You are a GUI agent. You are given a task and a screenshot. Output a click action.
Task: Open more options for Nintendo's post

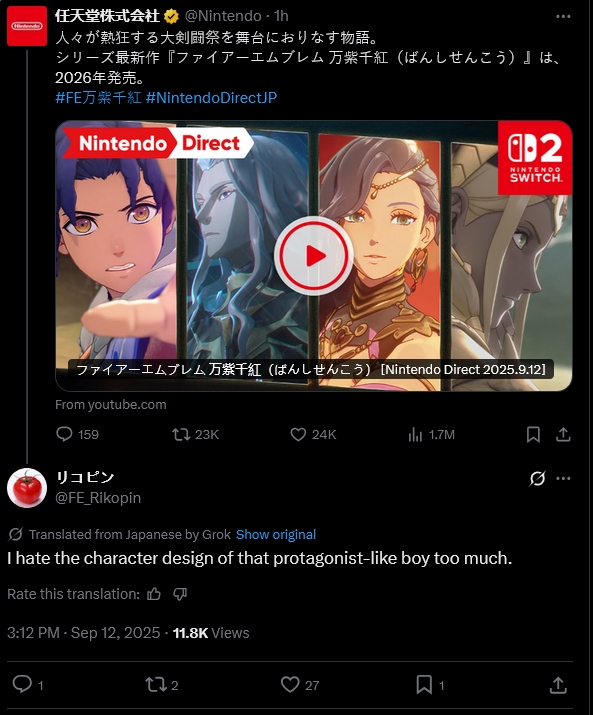(x=563, y=16)
